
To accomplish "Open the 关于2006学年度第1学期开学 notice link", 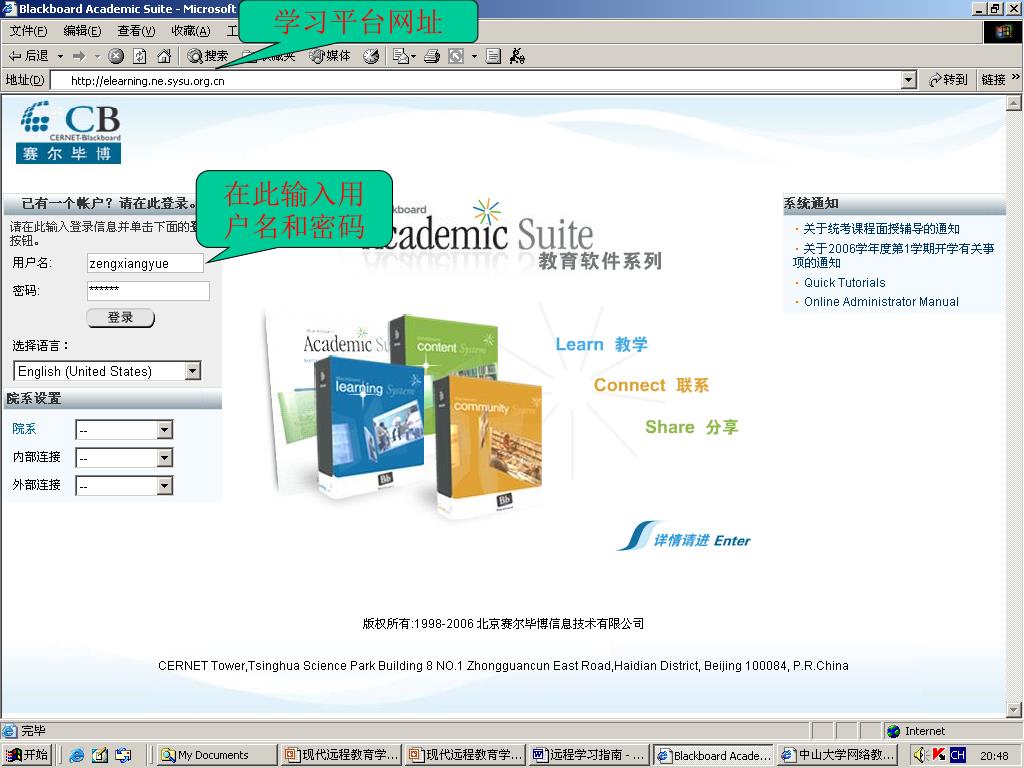I will [x=893, y=255].
